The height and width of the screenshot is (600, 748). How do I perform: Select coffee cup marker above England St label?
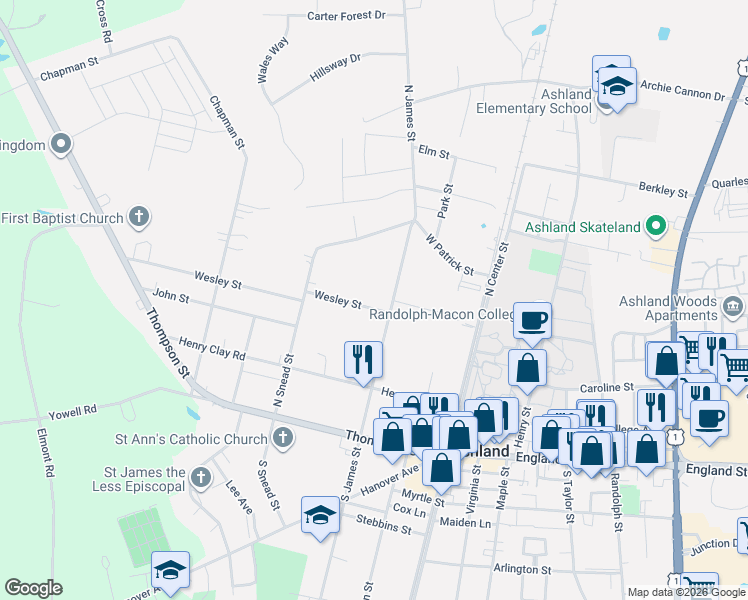tap(709, 421)
